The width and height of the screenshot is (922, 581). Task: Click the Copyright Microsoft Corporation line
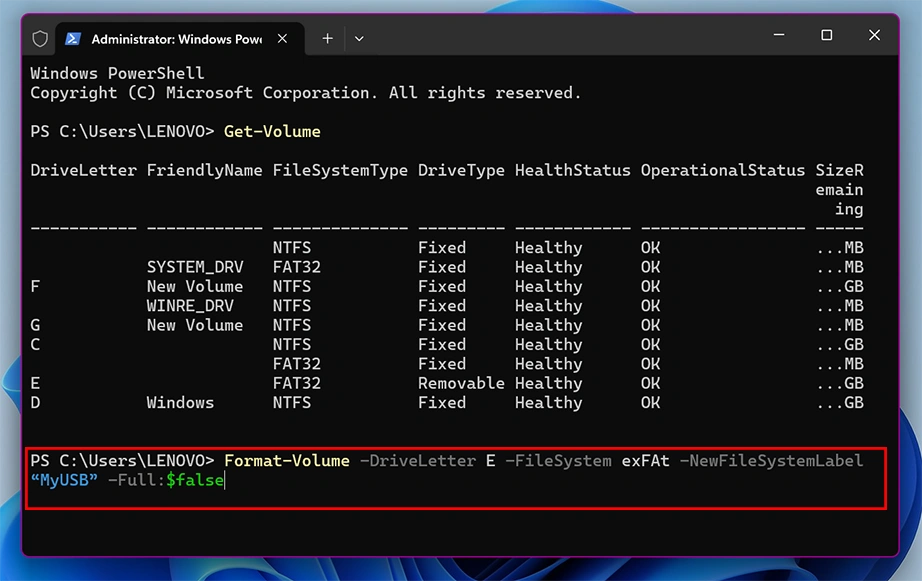[306, 93]
